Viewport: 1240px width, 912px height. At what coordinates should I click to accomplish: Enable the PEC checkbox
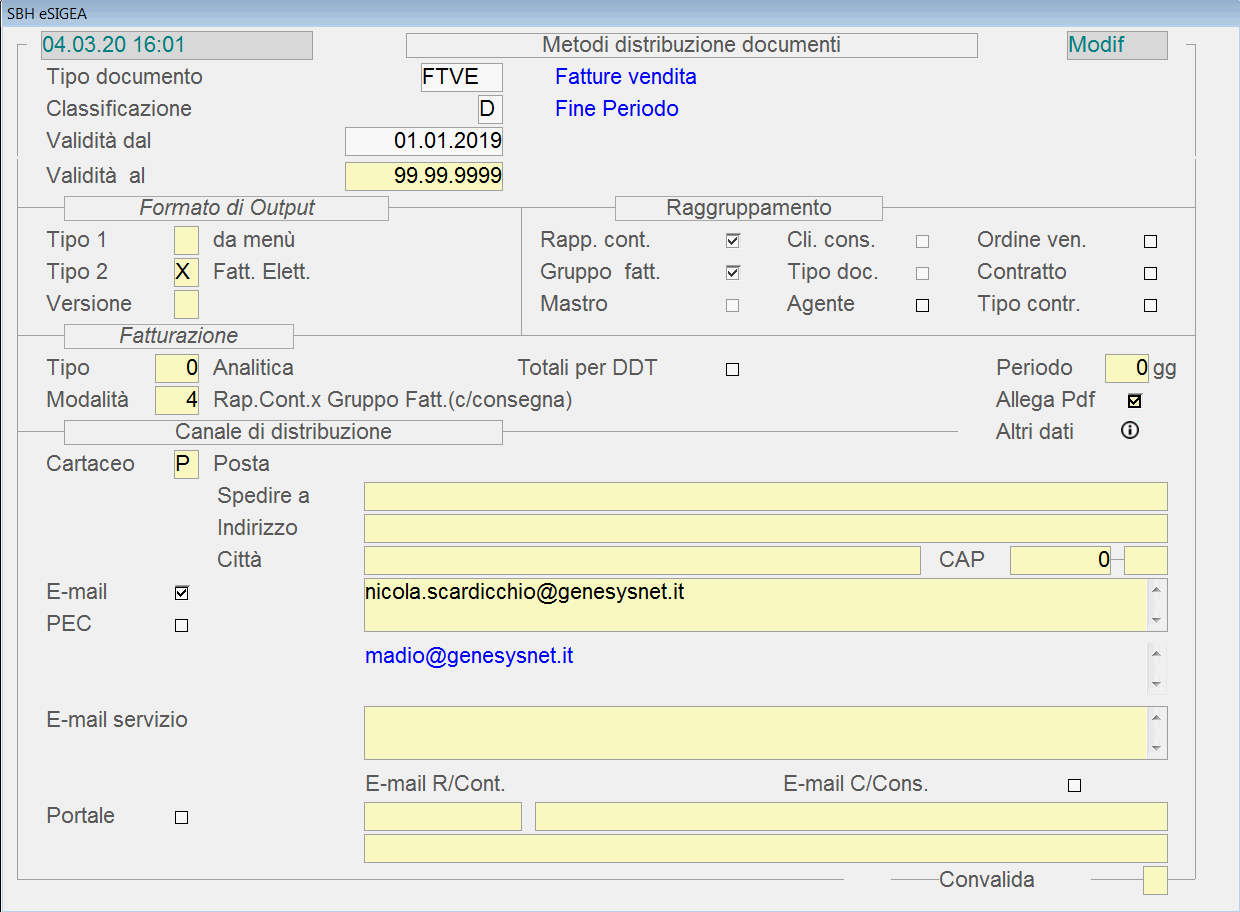181,626
